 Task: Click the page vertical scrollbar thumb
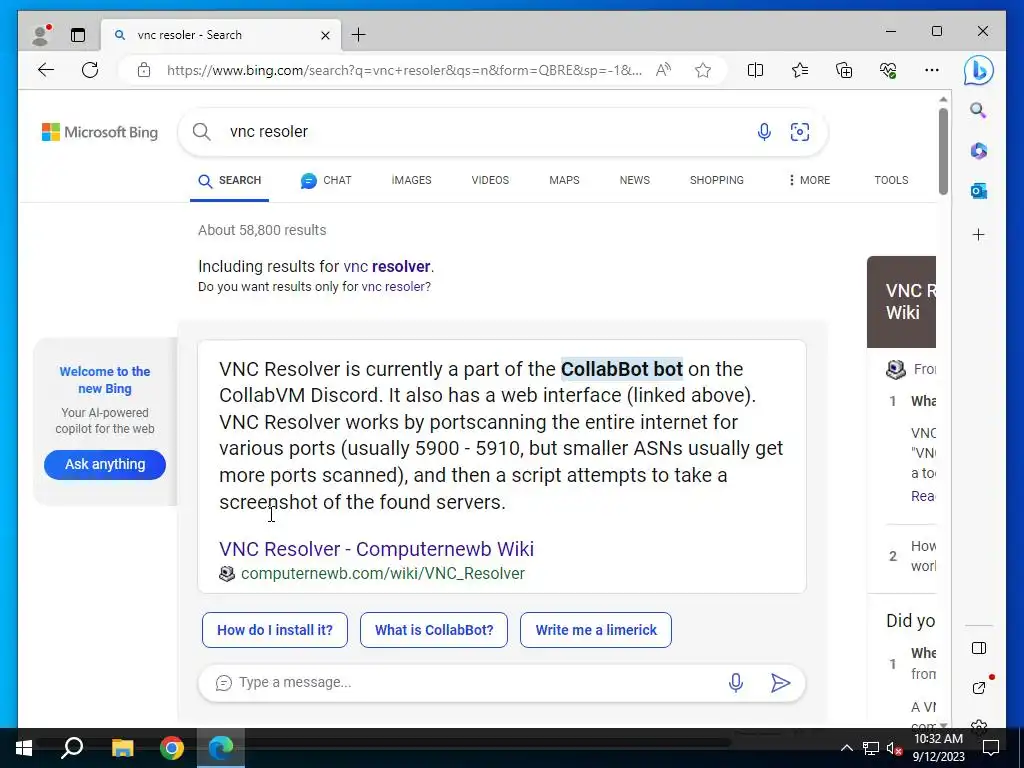click(x=943, y=151)
